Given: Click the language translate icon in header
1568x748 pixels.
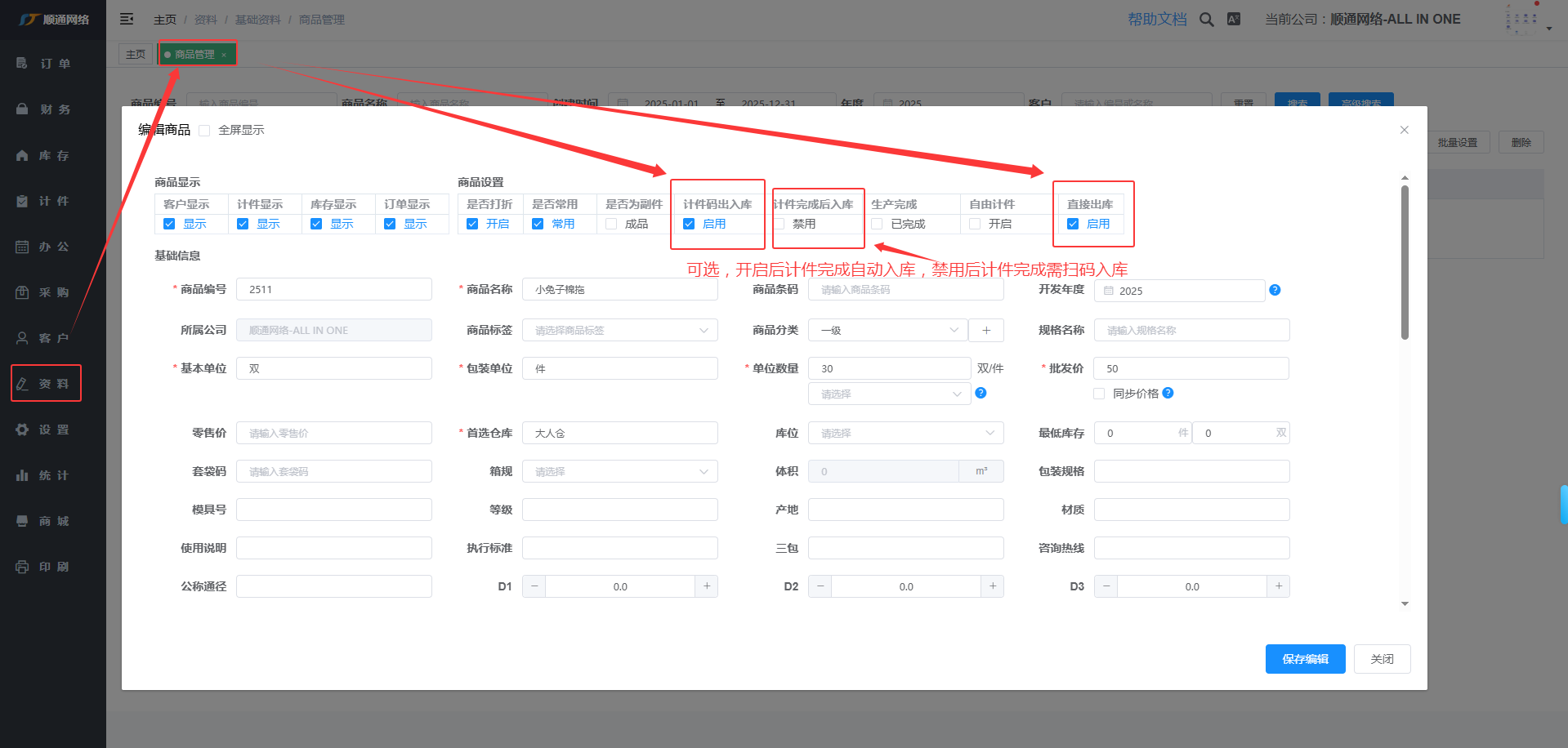Looking at the screenshot, I should point(1234,20).
